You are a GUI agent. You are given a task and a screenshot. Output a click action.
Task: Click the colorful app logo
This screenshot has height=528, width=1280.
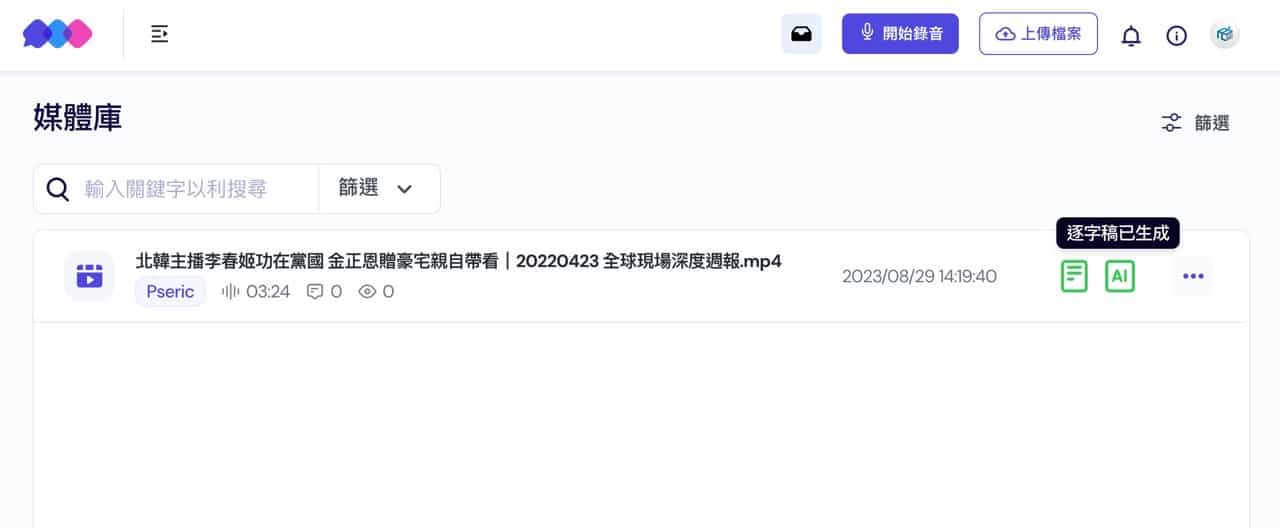tap(57, 34)
